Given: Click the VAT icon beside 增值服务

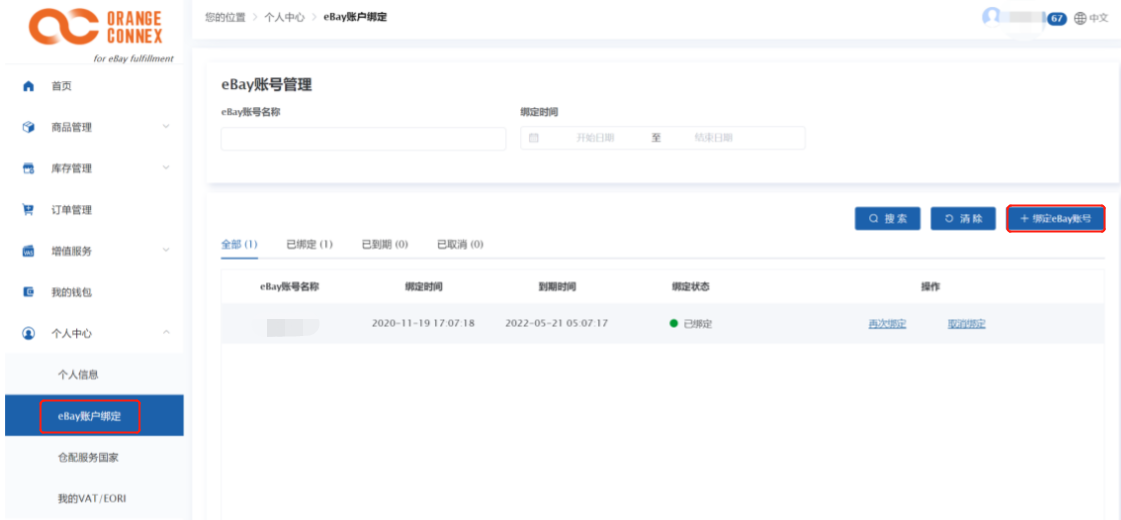Looking at the screenshot, I should pyautogui.click(x=29, y=251).
